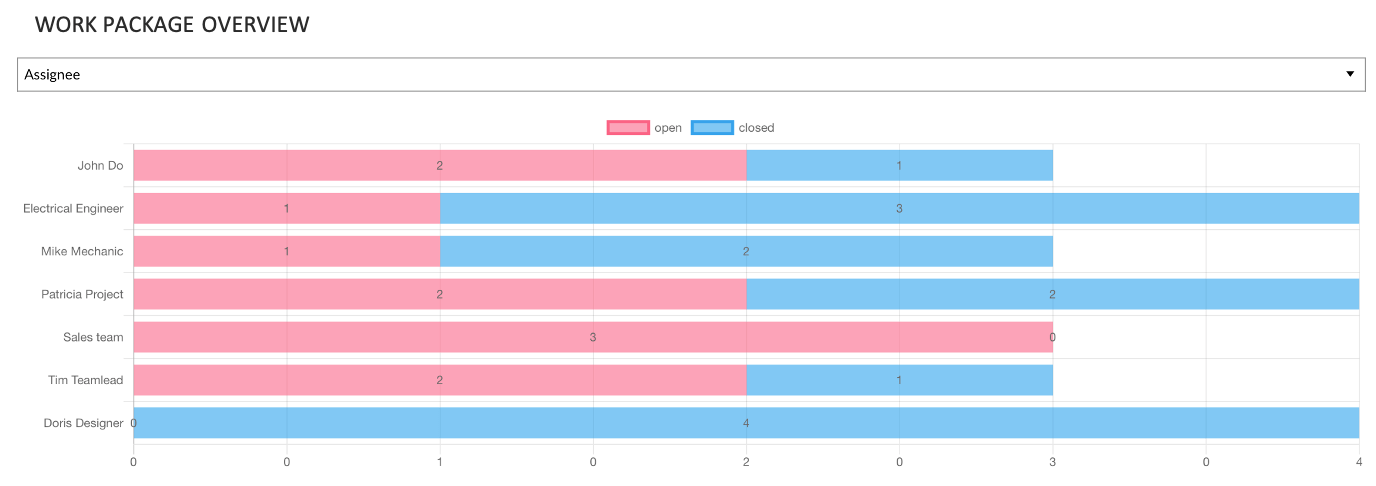This screenshot has height=486, width=1376.
Task: Open the Assignee dropdown selector
Action: pos(690,74)
